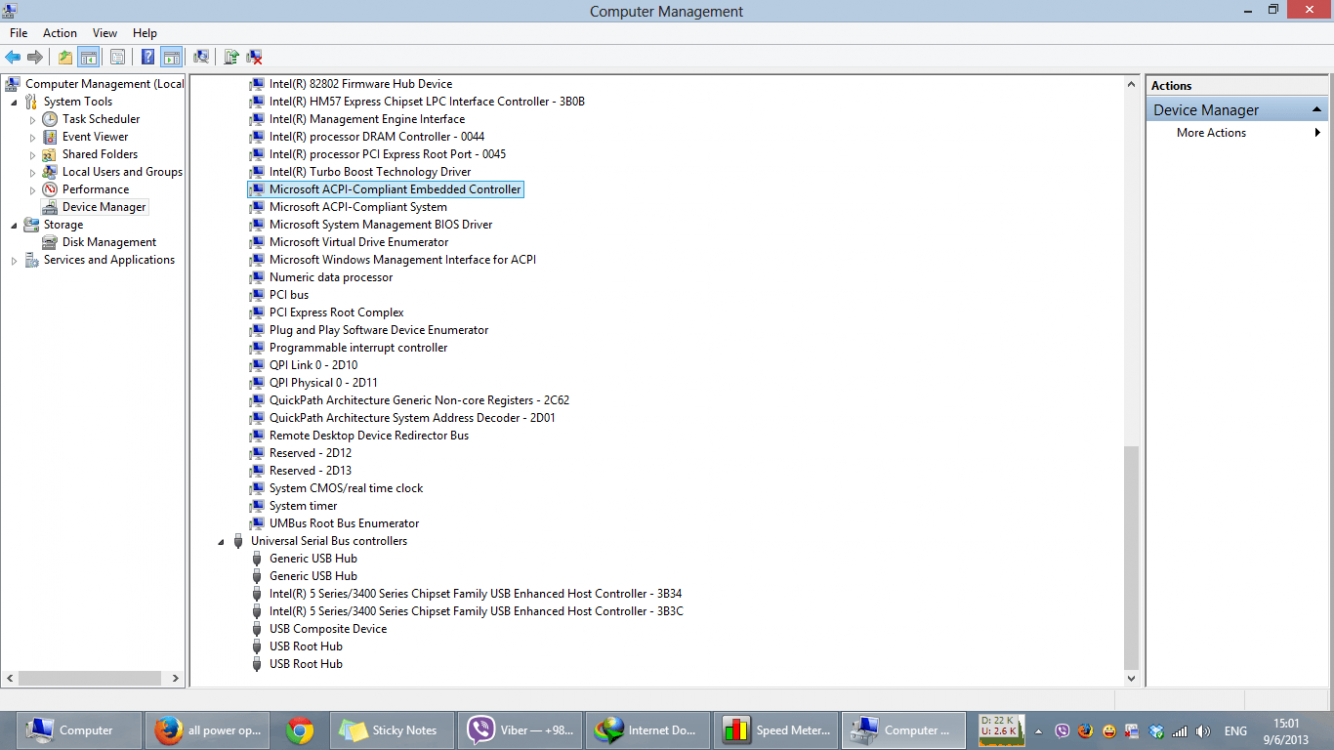Collapse the System Tools node
The image size is (1334, 750).
click(14, 102)
